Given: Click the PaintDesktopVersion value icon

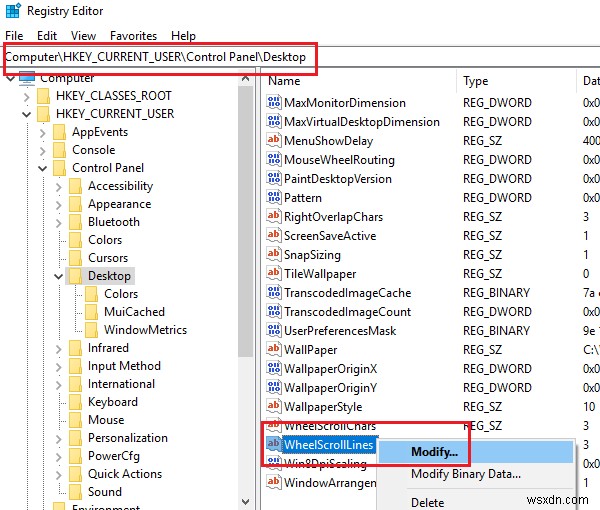Looking at the screenshot, I should [x=274, y=178].
